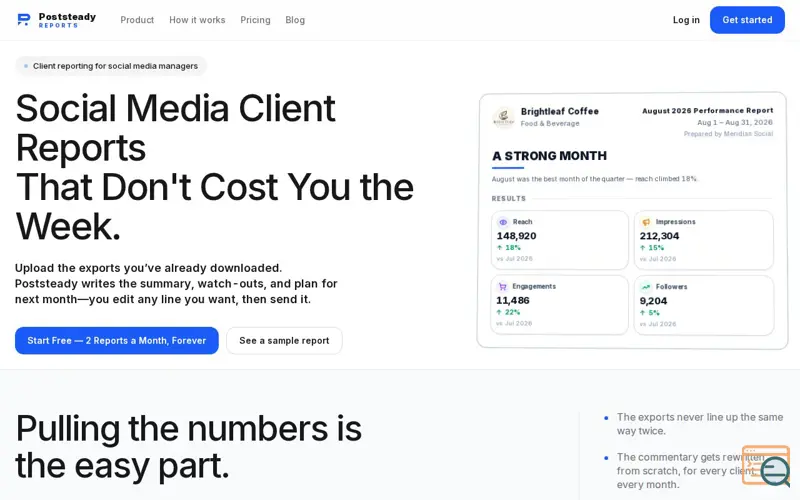Viewport: 800px width, 500px height.
Task: Click 'Pulling the numbers is the easy part' heading
Action: click(x=189, y=447)
